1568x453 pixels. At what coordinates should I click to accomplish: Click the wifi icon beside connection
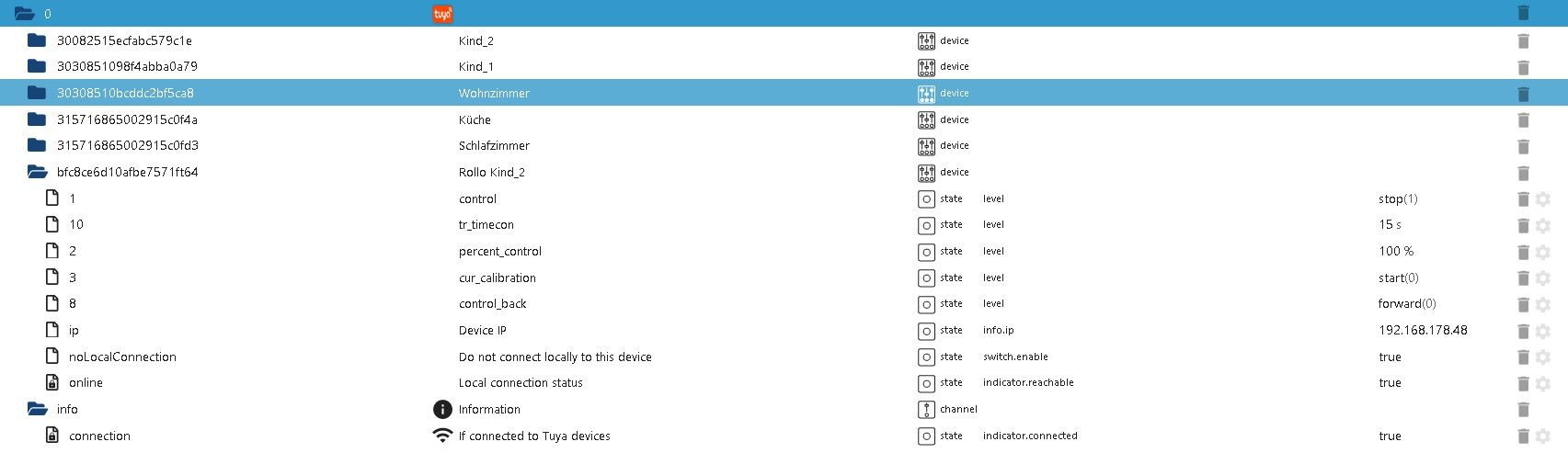[442, 436]
